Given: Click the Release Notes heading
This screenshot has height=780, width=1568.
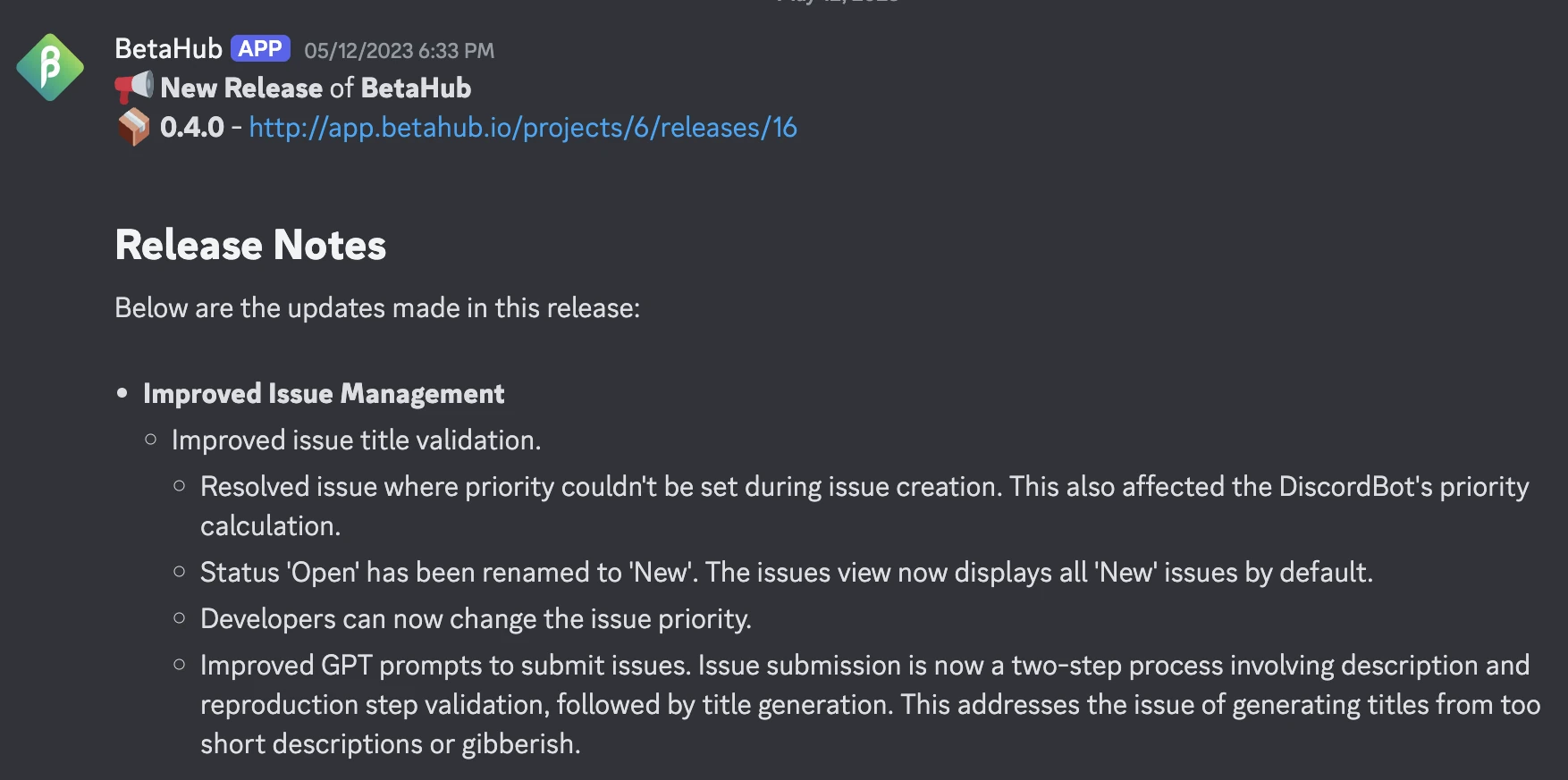Looking at the screenshot, I should tap(250, 244).
